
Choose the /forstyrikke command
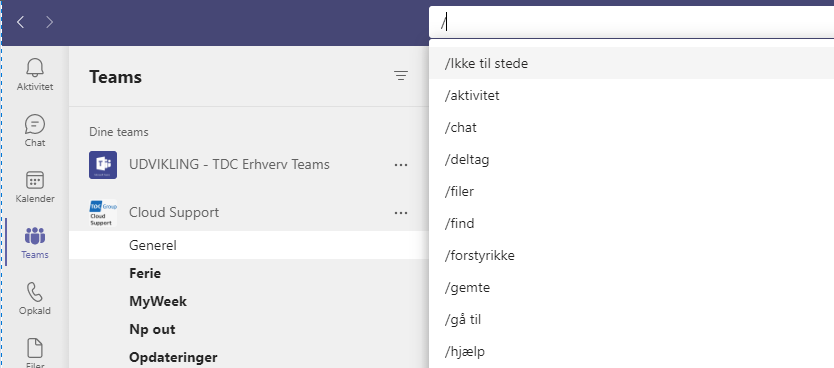click(x=631, y=255)
